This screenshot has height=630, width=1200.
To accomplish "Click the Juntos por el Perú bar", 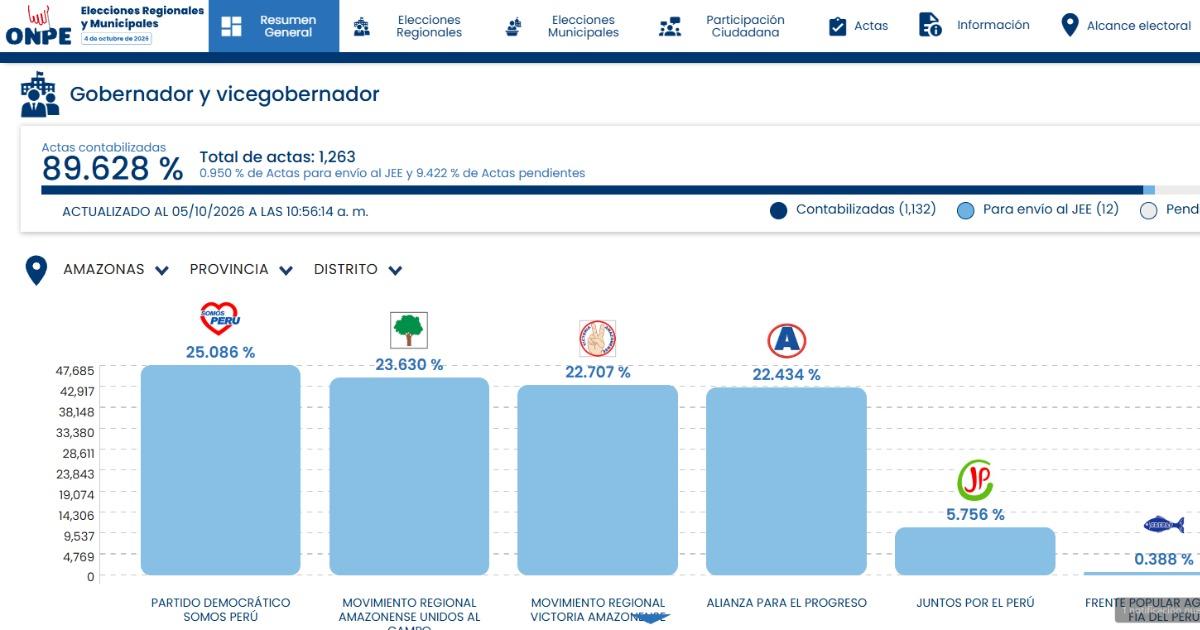I will (x=975, y=551).
